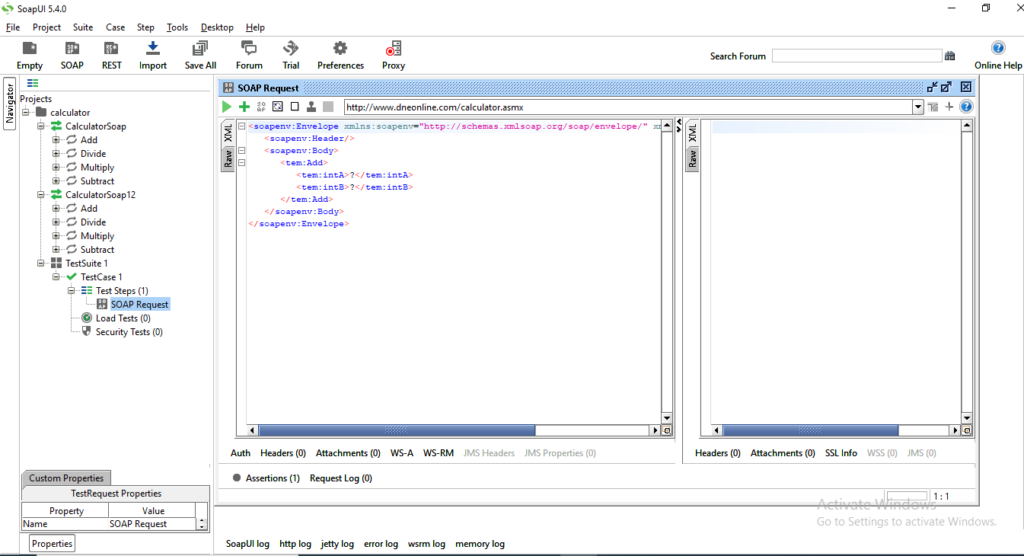Image resolution: width=1024 pixels, height=556 pixels.
Task: Open the Suite menu
Action: coord(82,27)
